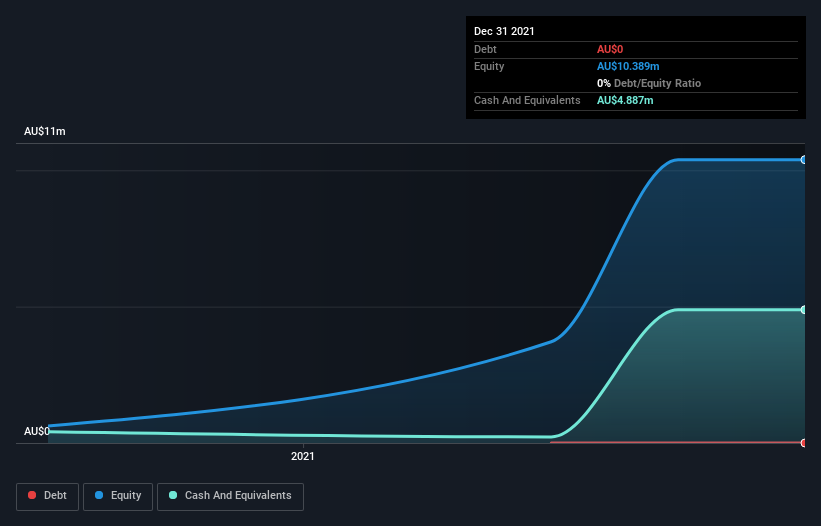Select the Equity endpoint marker on chart

point(804,160)
